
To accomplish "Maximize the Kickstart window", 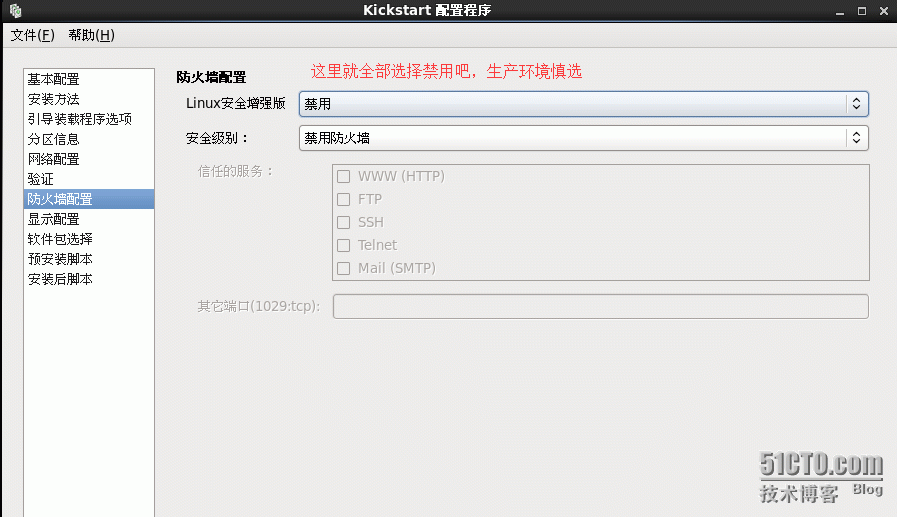I will tap(862, 11).
